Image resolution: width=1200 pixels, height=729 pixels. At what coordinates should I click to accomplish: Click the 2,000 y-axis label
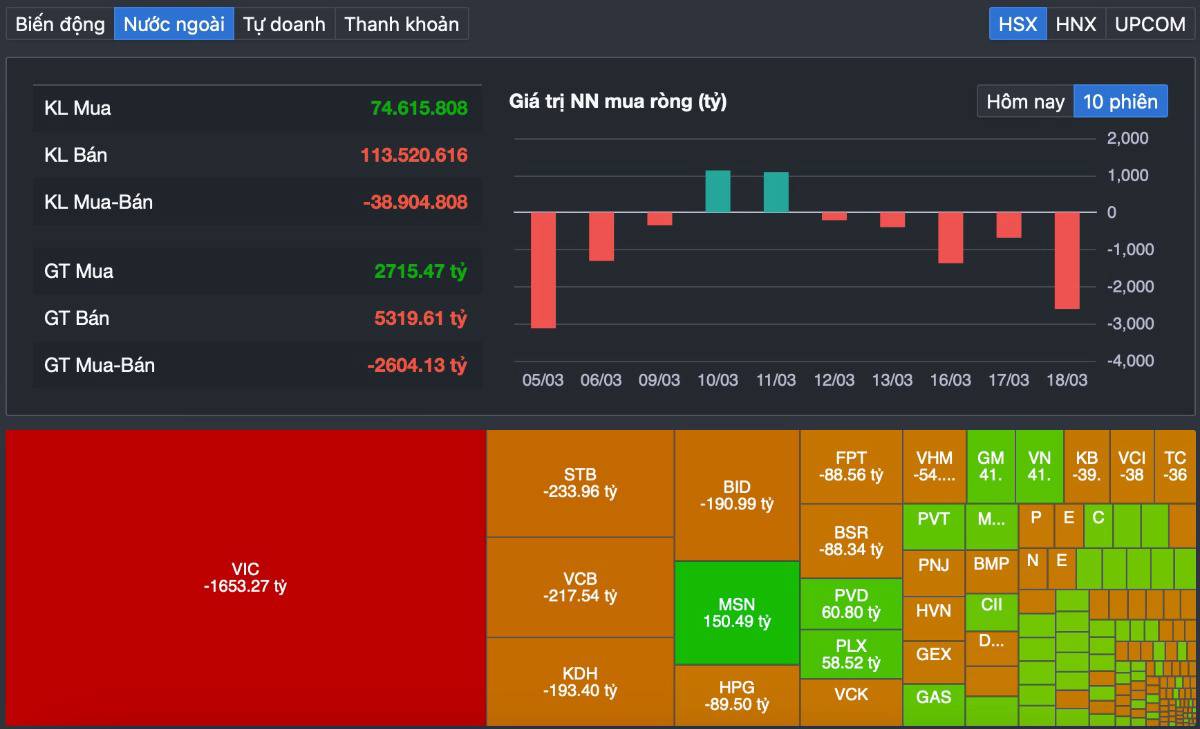pyautogui.click(x=1128, y=138)
